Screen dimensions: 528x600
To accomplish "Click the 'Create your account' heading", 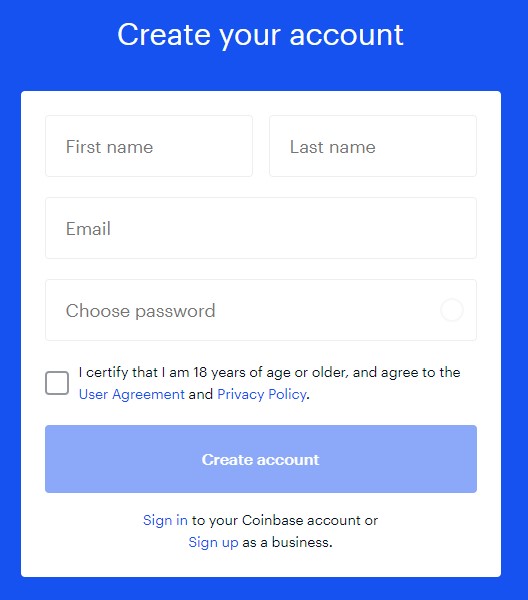I will (260, 35).
